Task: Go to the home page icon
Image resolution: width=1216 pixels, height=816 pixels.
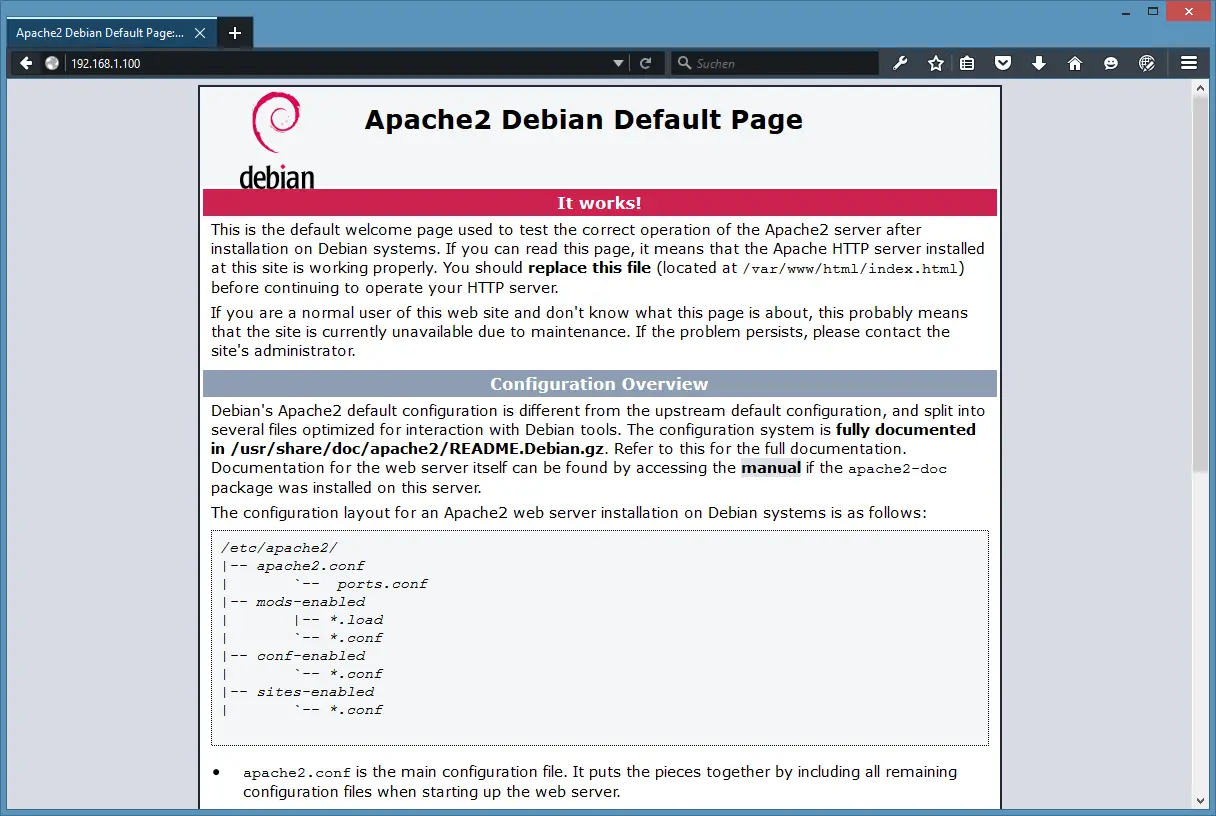Action: (1075, 63)
